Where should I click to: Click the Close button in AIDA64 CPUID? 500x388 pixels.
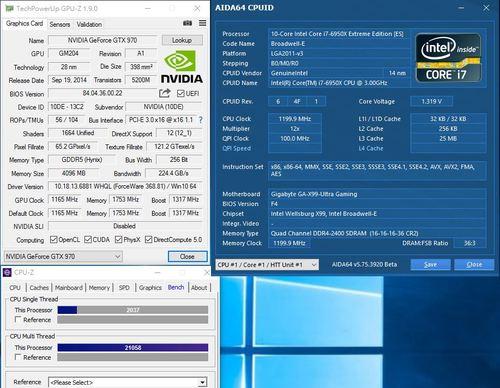(474, 265)
